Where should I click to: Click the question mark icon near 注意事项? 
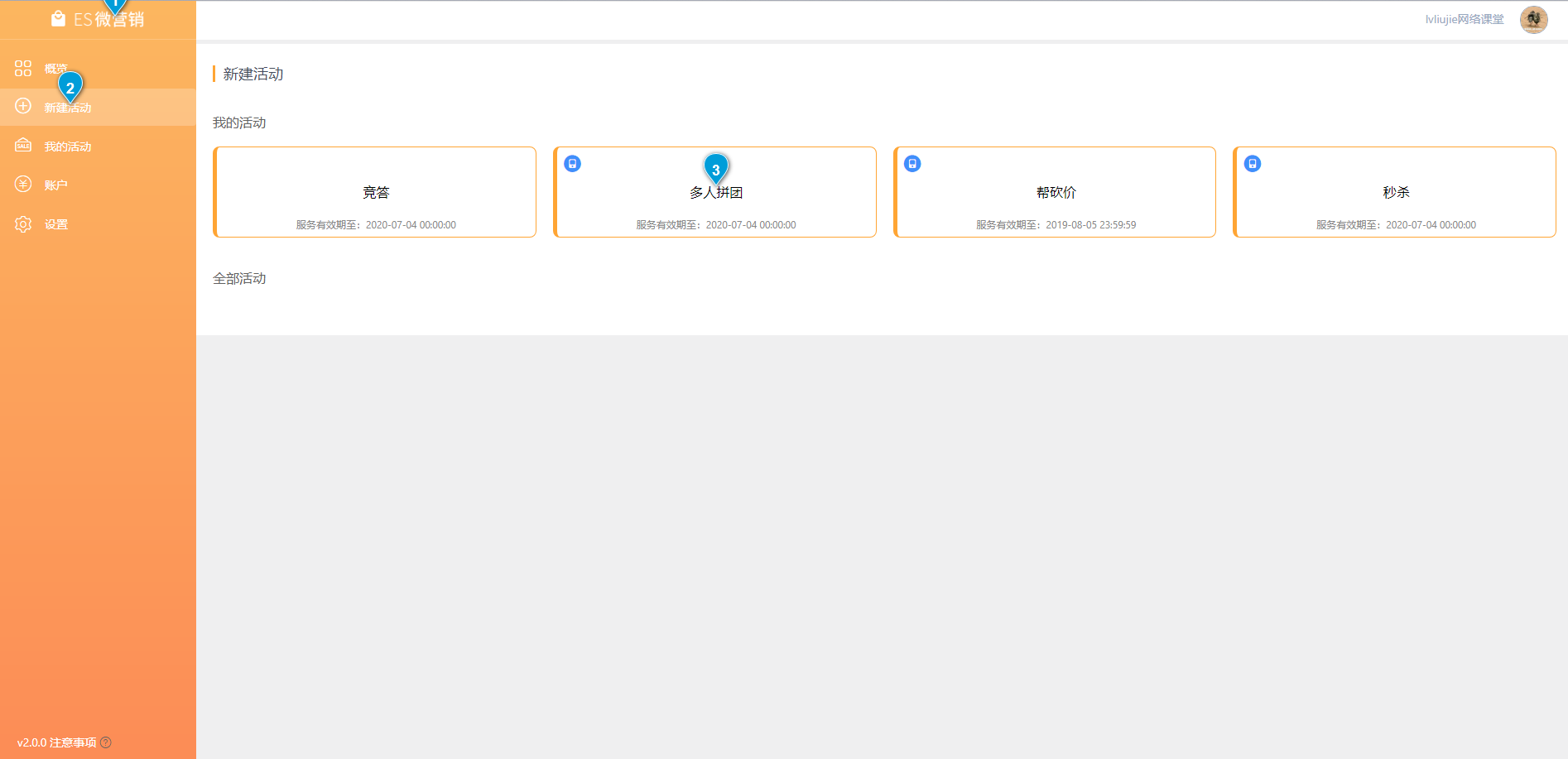pos(106,742)
